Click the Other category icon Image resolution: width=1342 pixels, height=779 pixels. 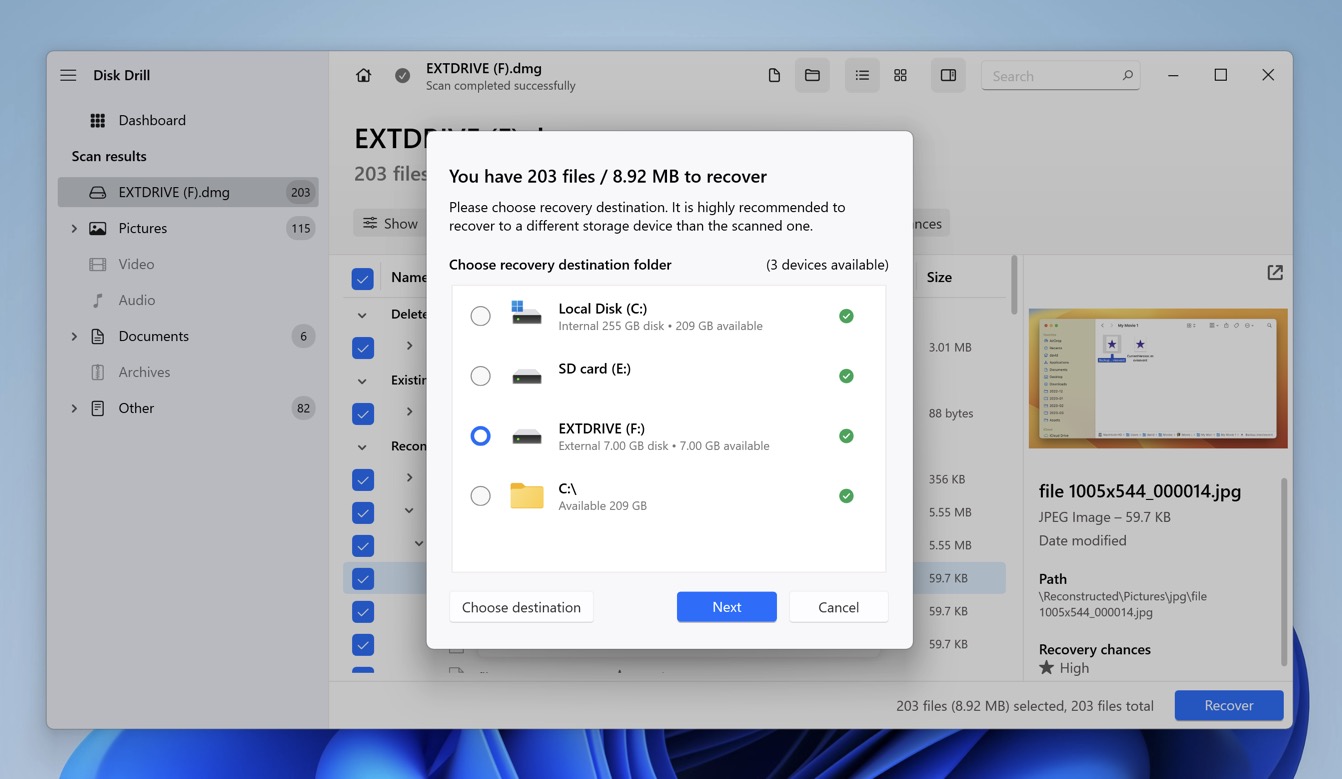click(x=97, y=408)
